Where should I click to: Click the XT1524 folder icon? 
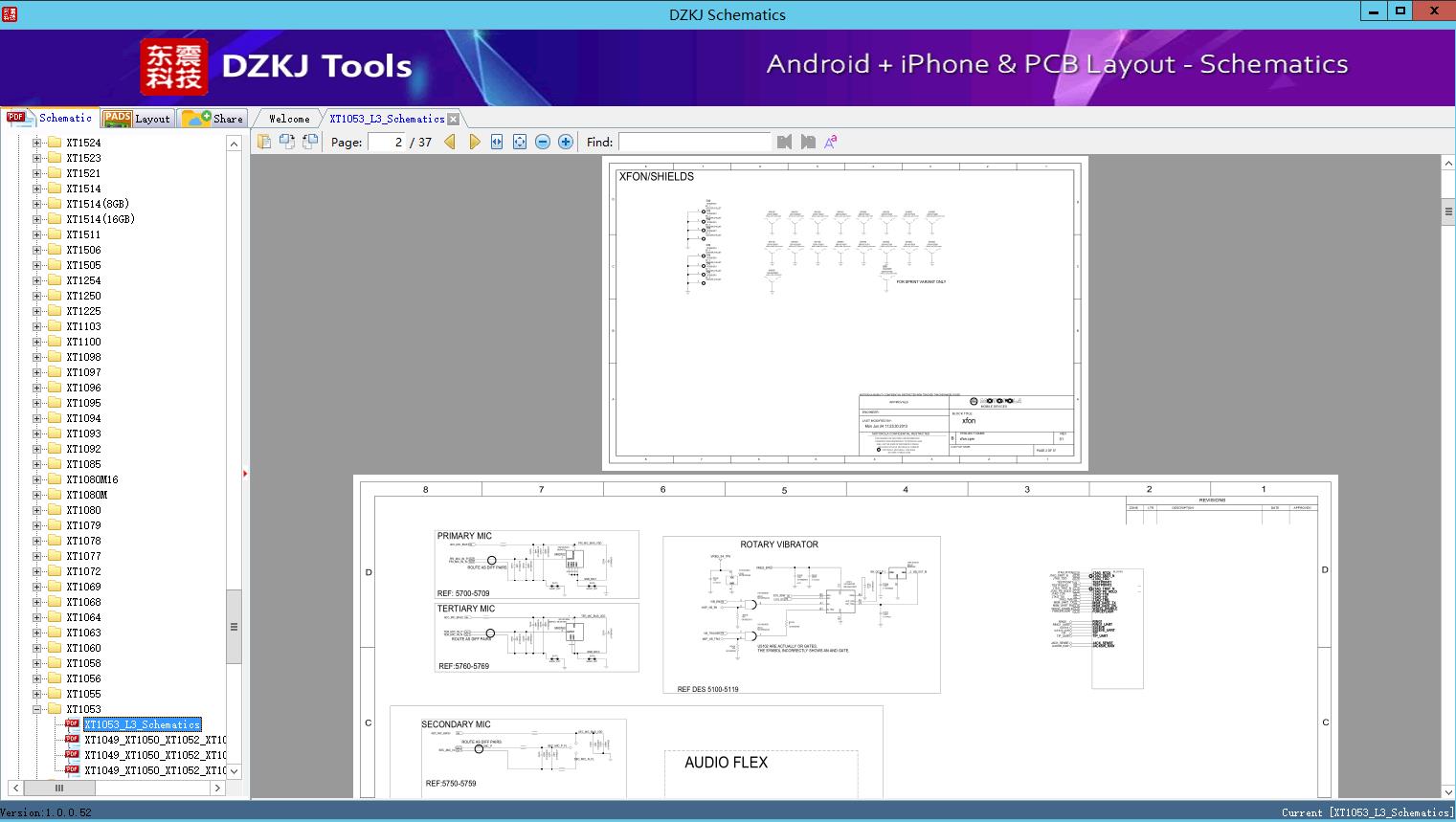pyautogui.click(x=55, y=143)
